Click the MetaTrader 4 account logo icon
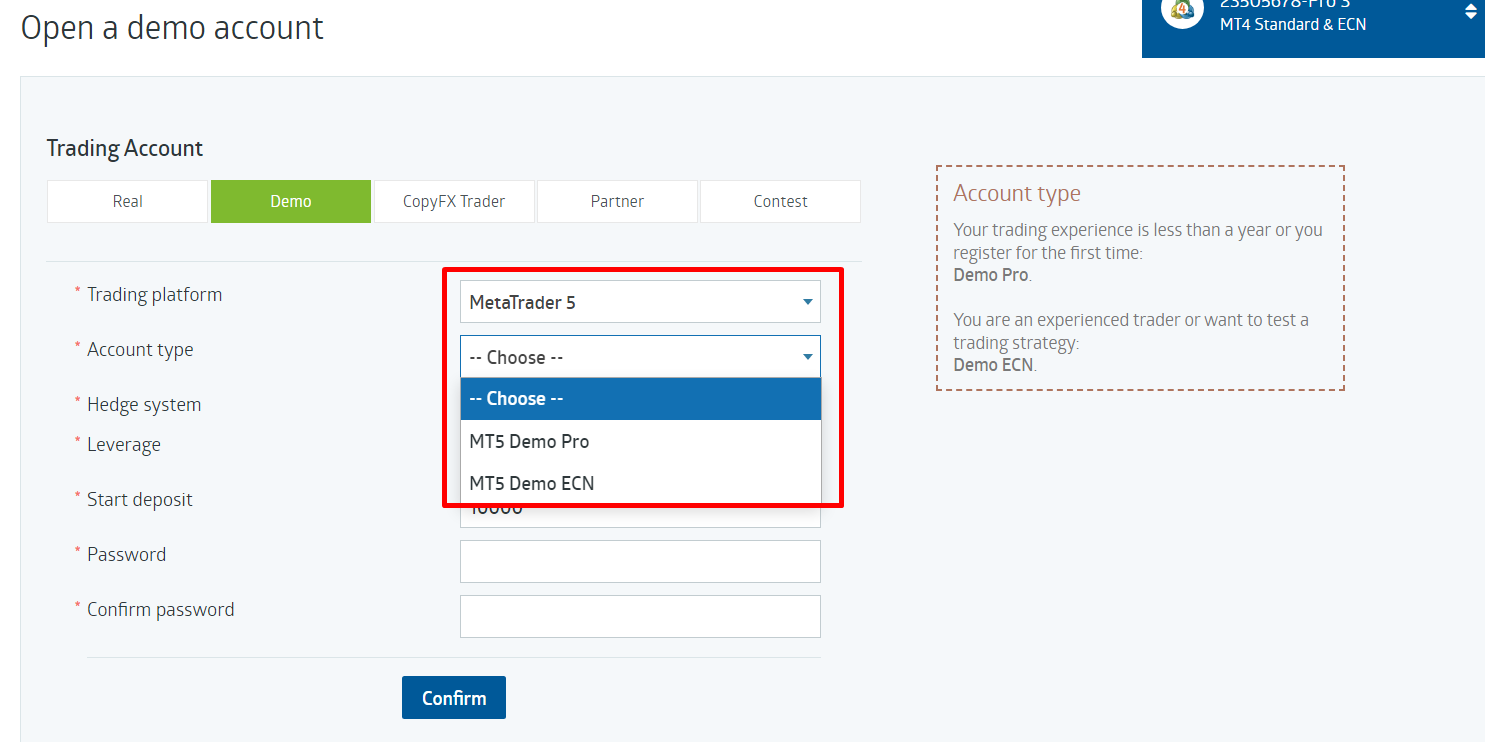Viewport: 1485px width, 742px height. (x=1183, y=10)
